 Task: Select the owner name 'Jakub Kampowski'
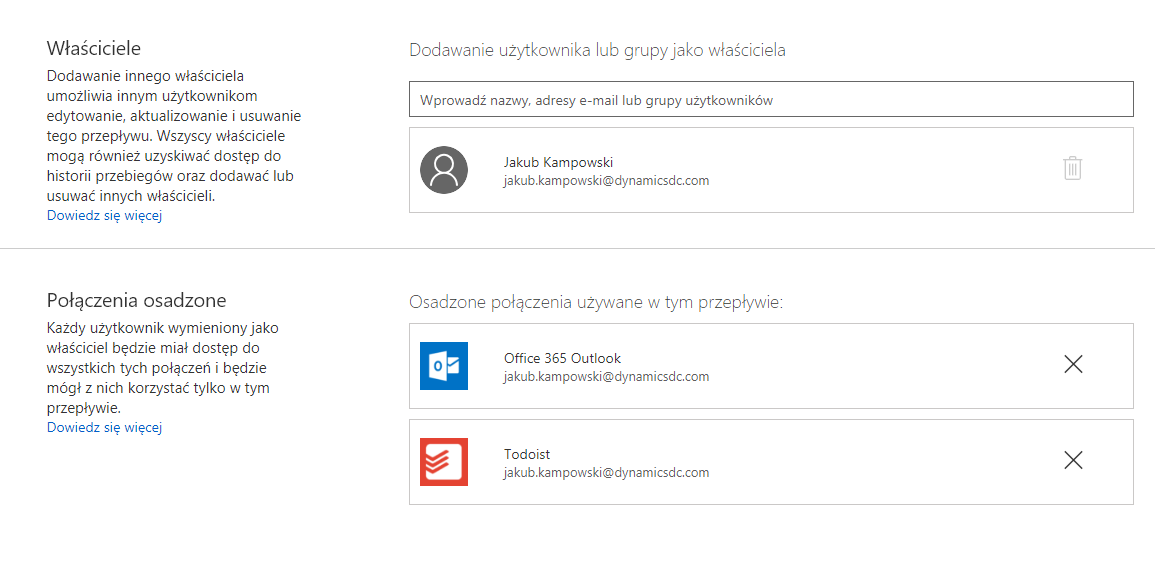tap(558, 162)
